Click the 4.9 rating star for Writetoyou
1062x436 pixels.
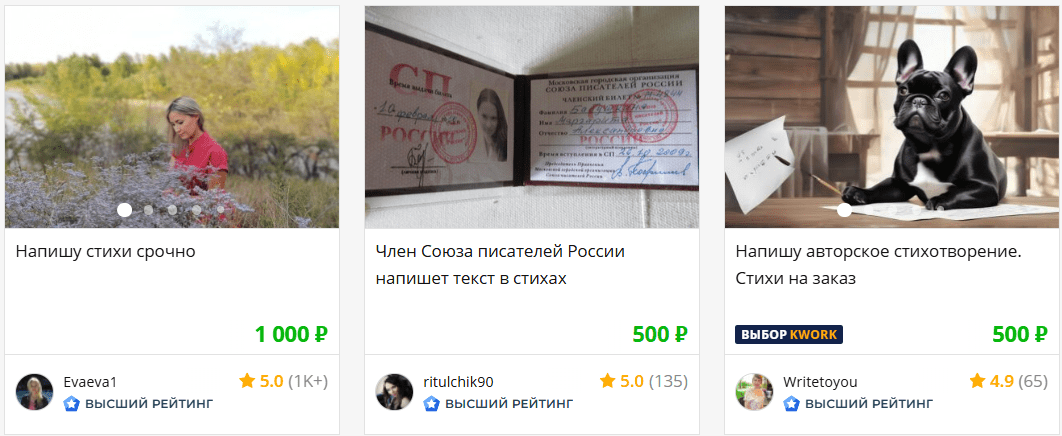[977, 381]
